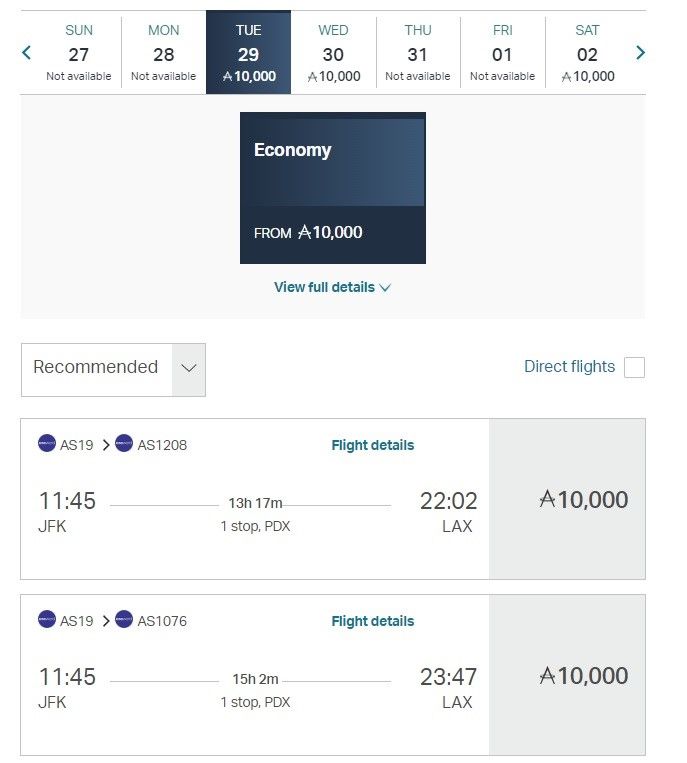Select Wednesday 30 date tab
The height and width of the screenshot is (763, 687).
(x=333, y=53)
